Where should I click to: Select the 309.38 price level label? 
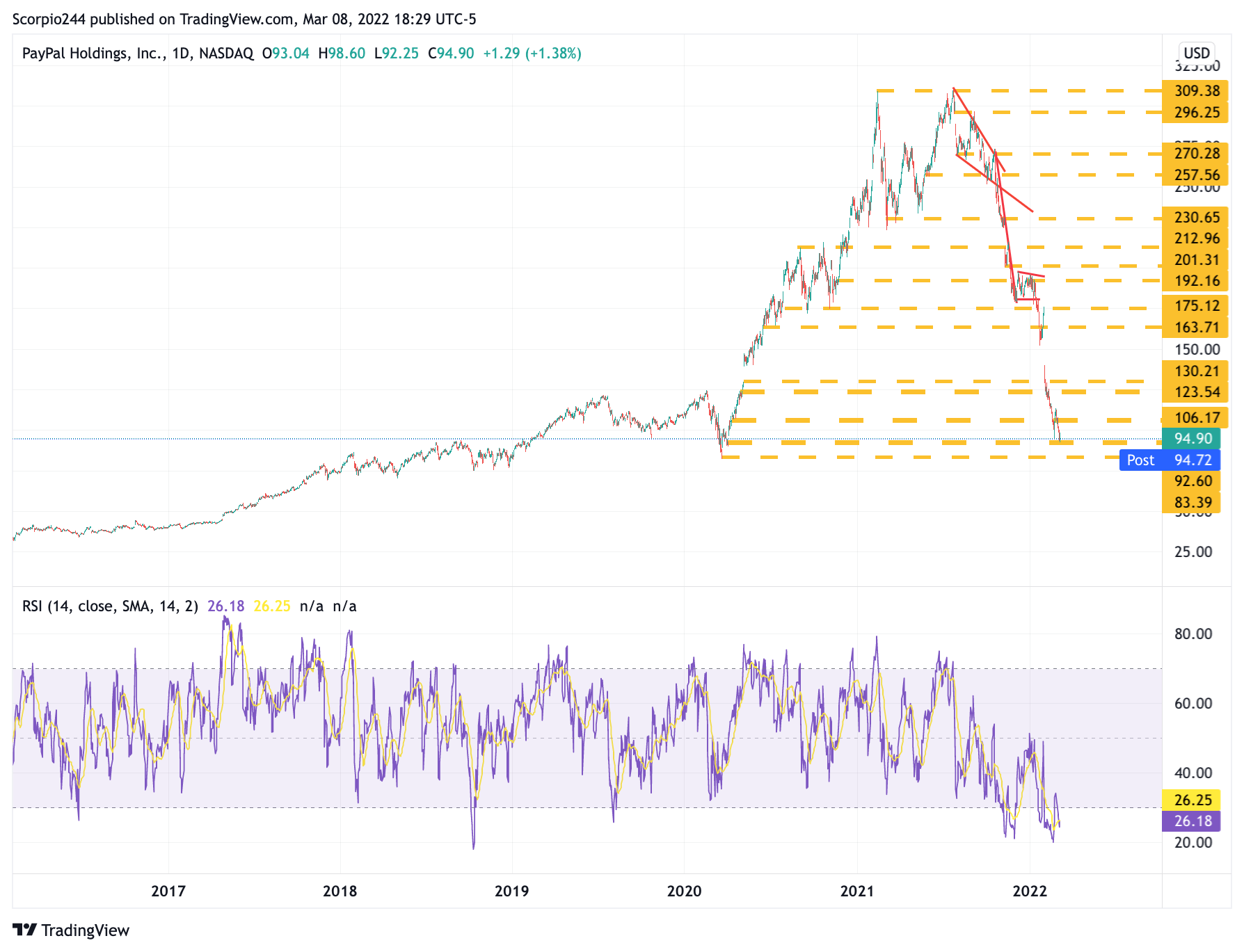pyautogui.click(x=1196, y=91)
